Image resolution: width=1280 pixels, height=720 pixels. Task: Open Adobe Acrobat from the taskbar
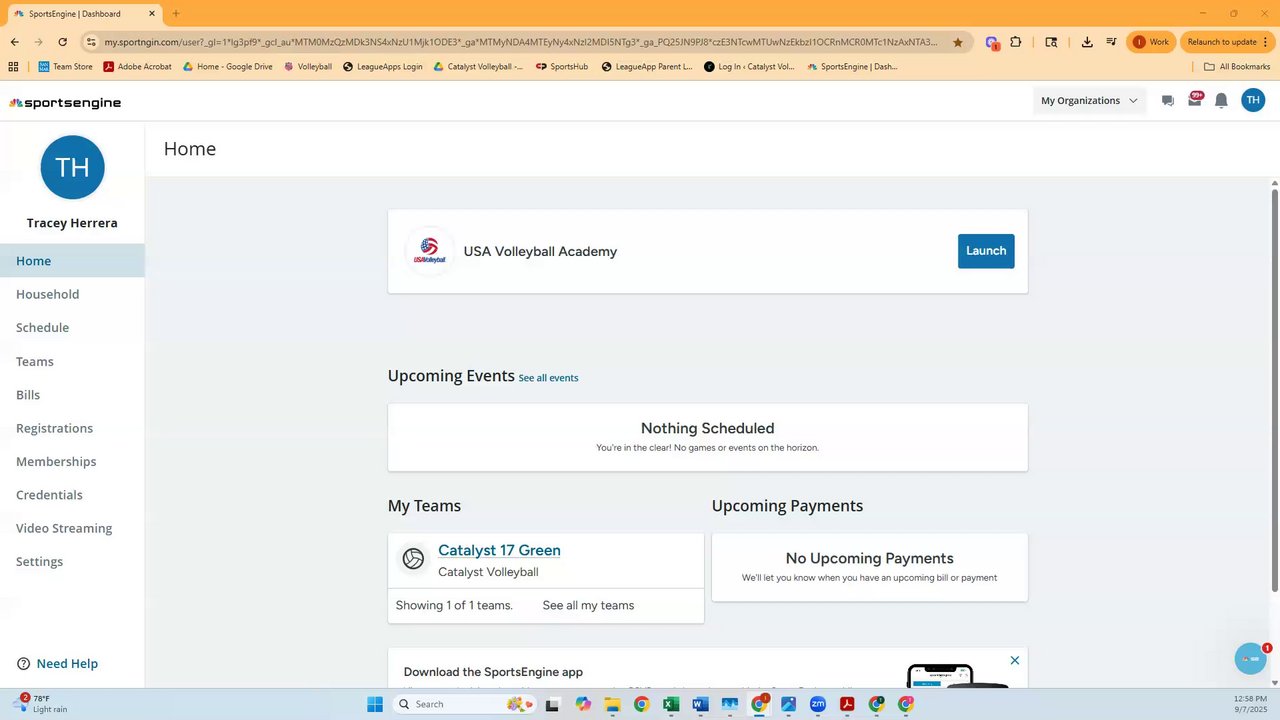pyautogui.click(x=847, y=704)
